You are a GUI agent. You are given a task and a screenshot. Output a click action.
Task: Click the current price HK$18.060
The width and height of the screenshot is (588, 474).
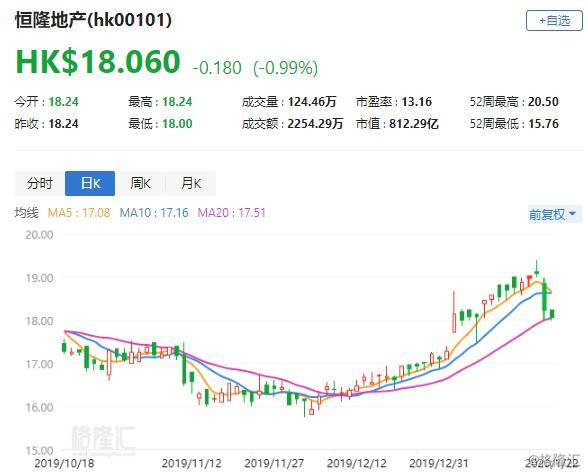point(98,62)
